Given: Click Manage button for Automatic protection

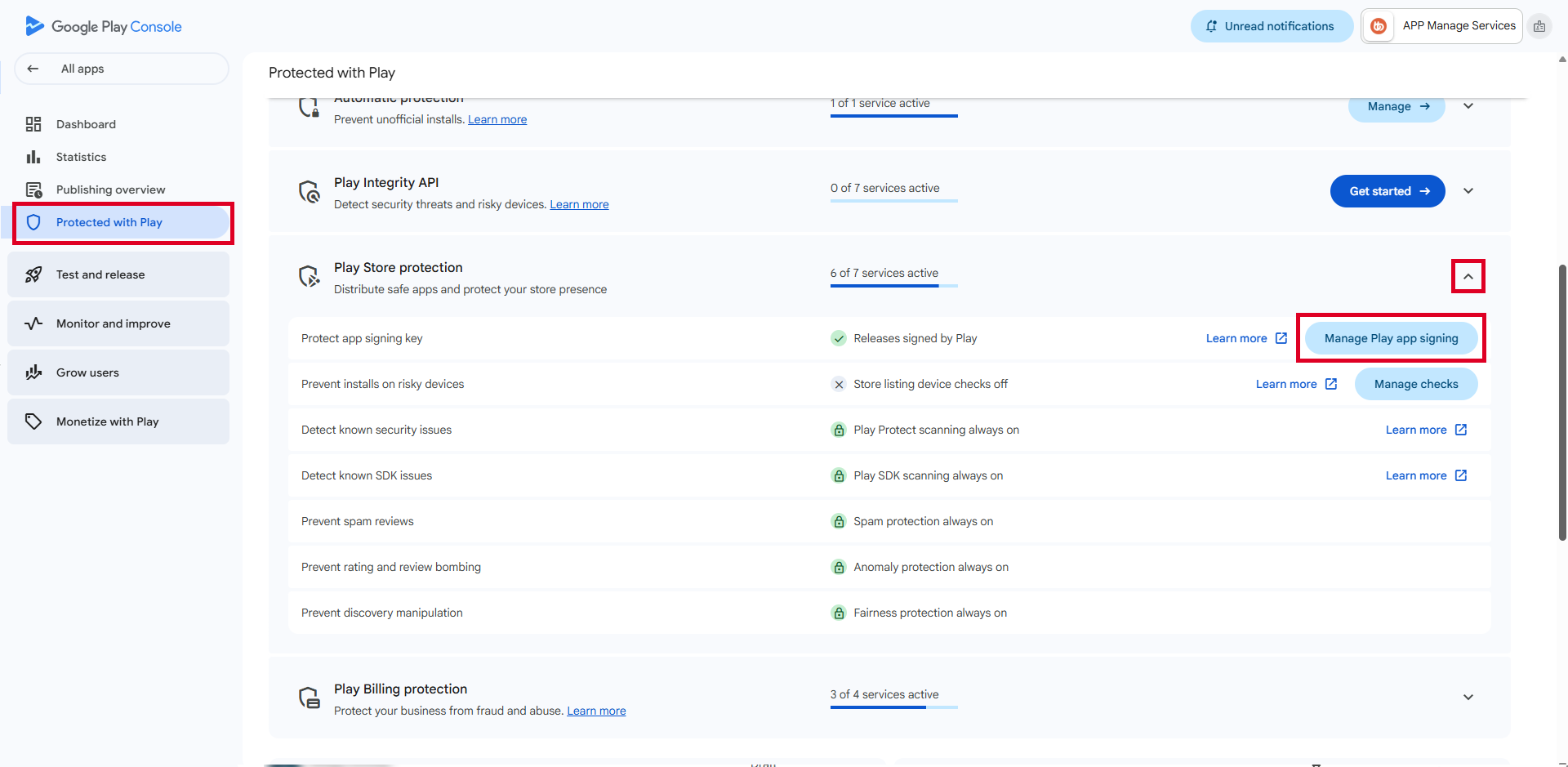Looking at the screenshot, I should tap(1396, 107).
